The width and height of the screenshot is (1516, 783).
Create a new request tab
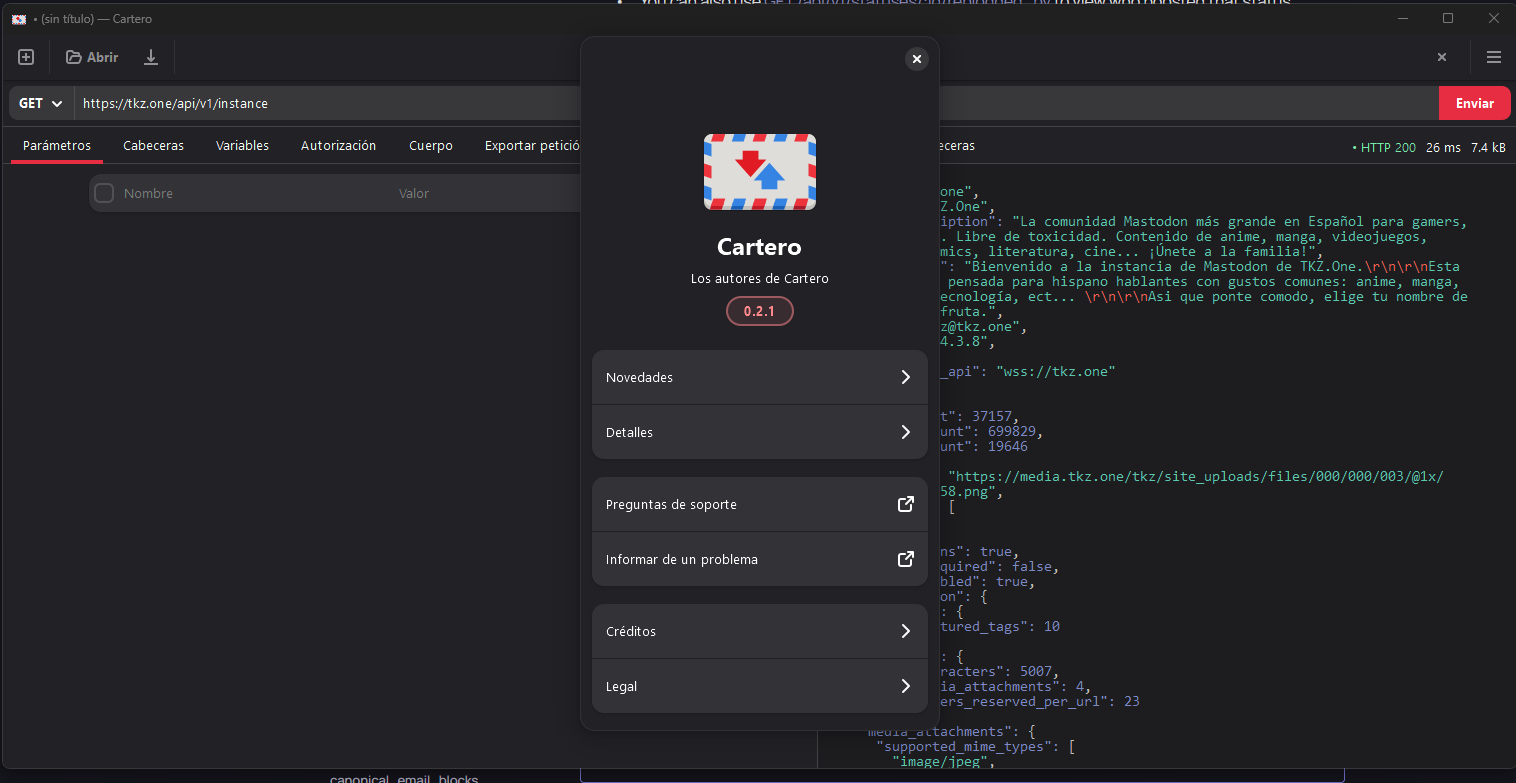click(26, 57)
